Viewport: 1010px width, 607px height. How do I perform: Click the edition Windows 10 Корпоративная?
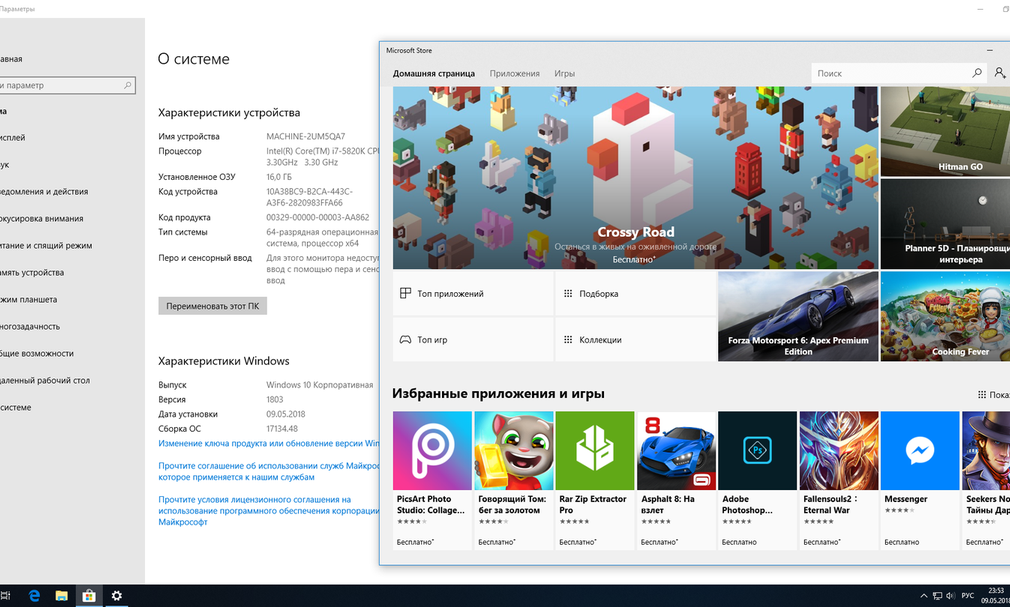(319, 385)
